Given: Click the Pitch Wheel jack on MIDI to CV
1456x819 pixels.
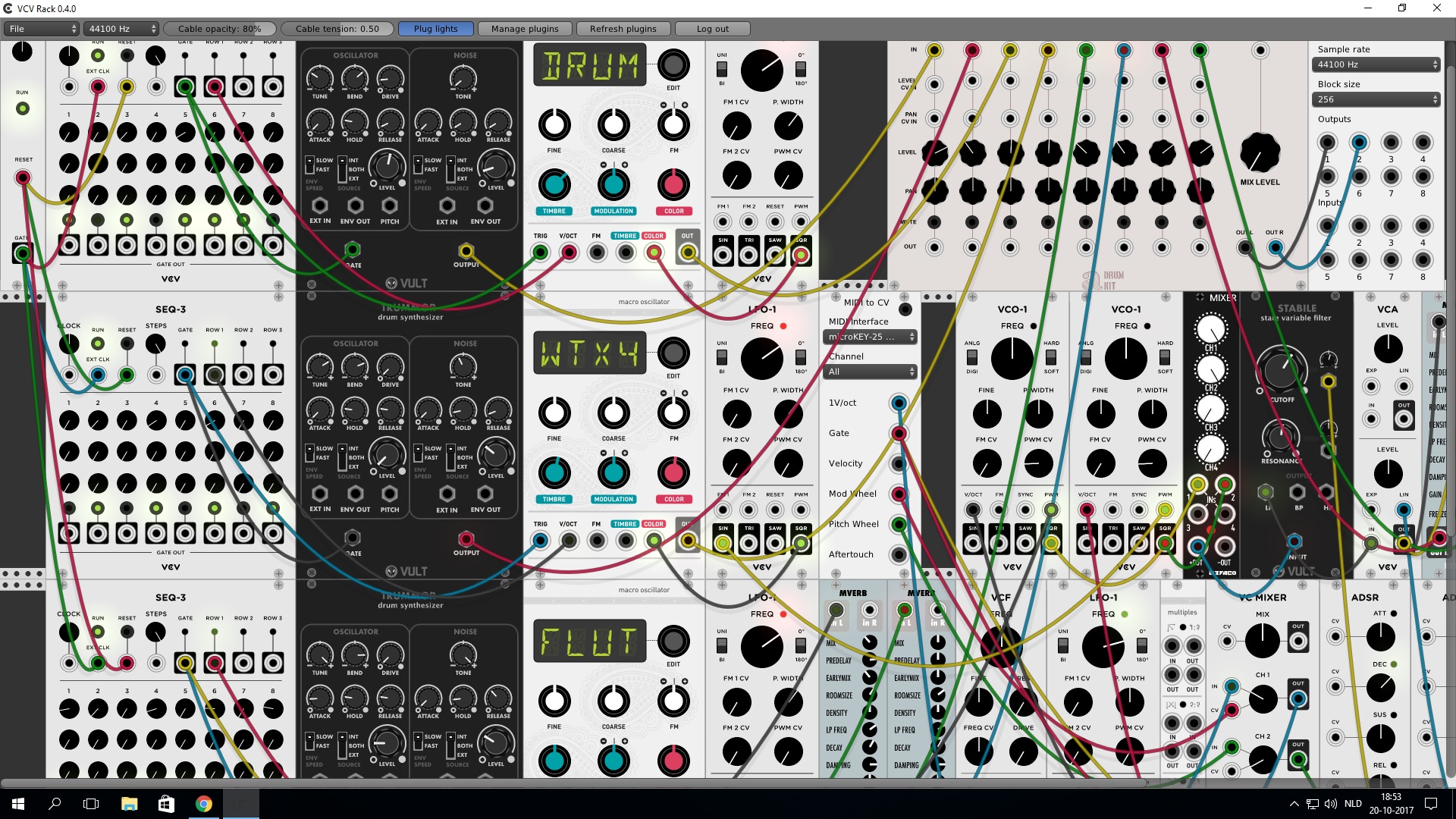Looking at the screenshot, I should [899, 524].
